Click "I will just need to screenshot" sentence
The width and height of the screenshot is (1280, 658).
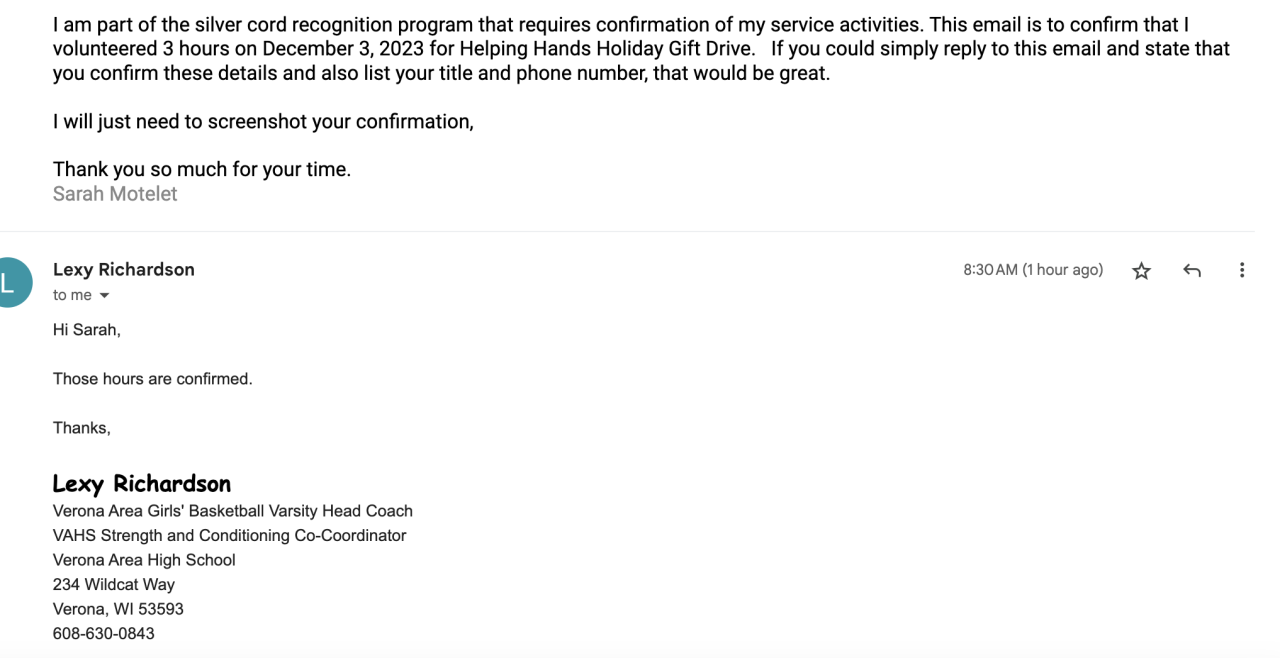pyautogui.click(x=263, y=121)
